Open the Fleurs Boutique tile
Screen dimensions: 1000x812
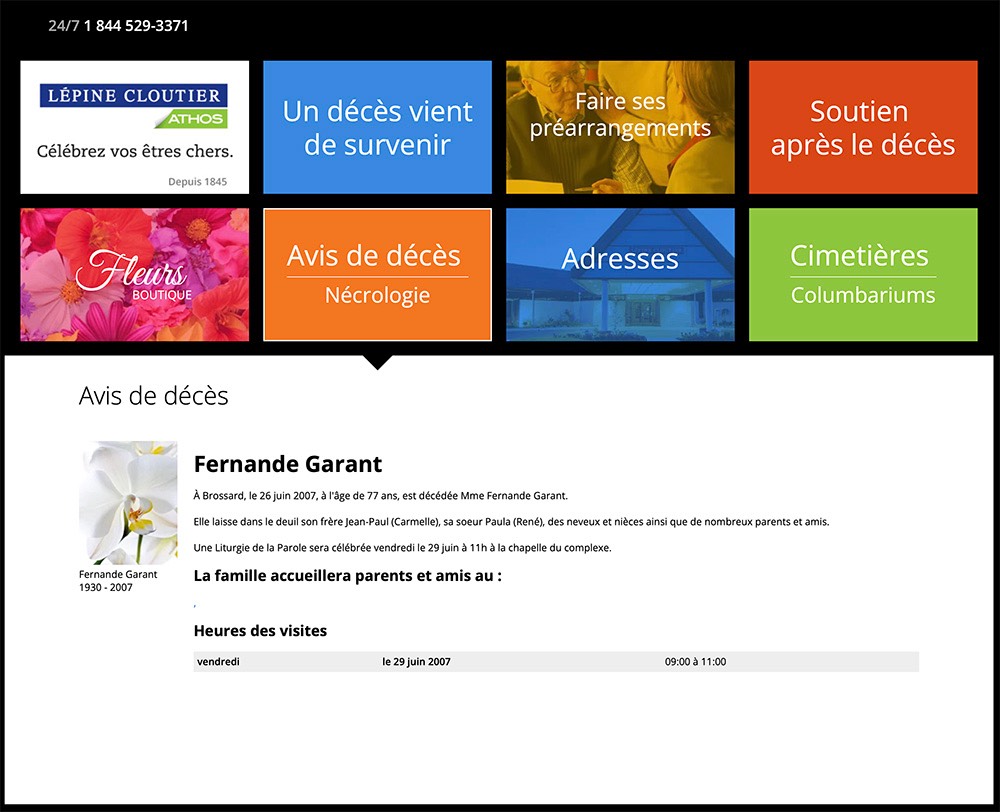[135, 274]
